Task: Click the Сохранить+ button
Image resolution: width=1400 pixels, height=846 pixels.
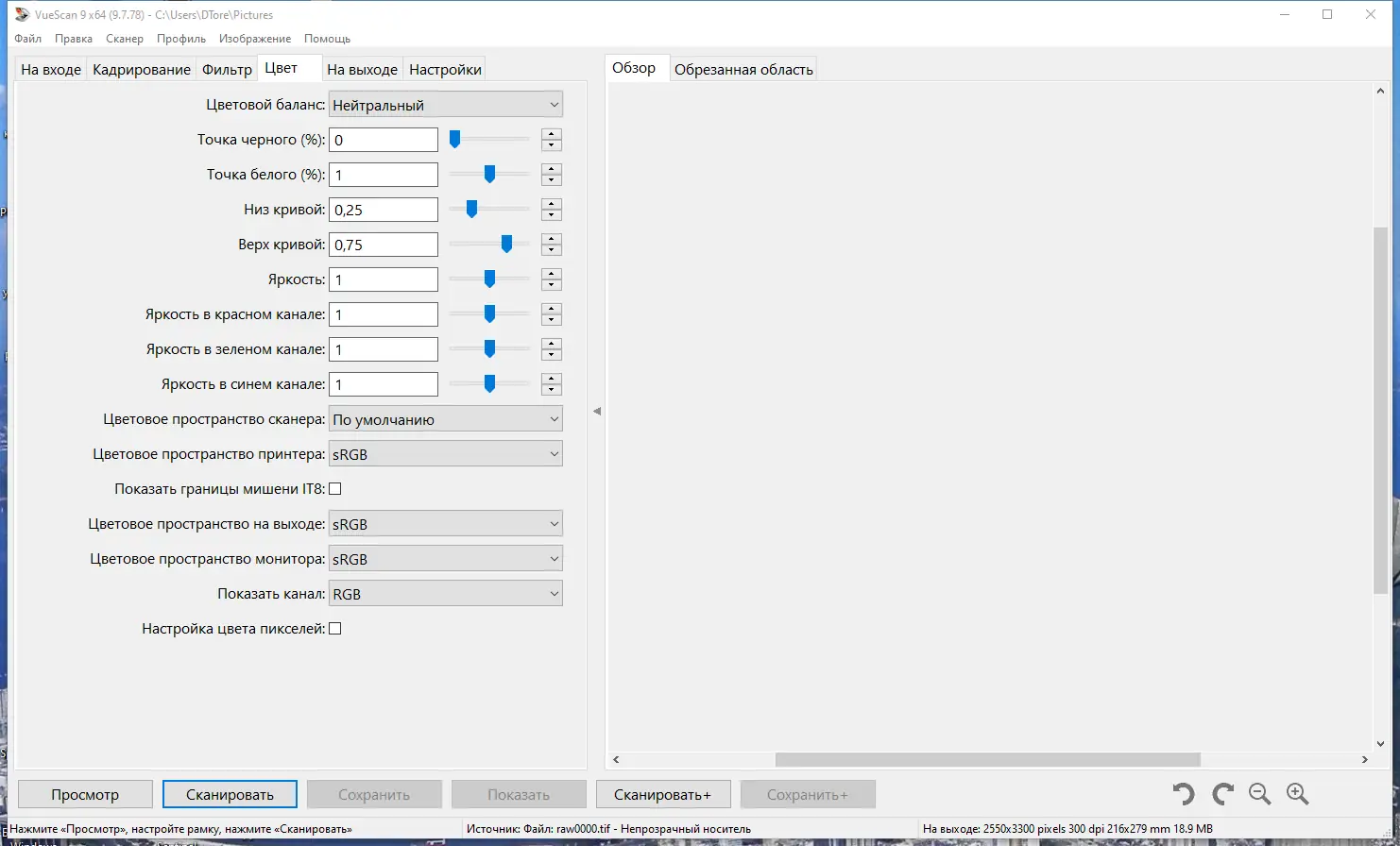Action: 808,794
